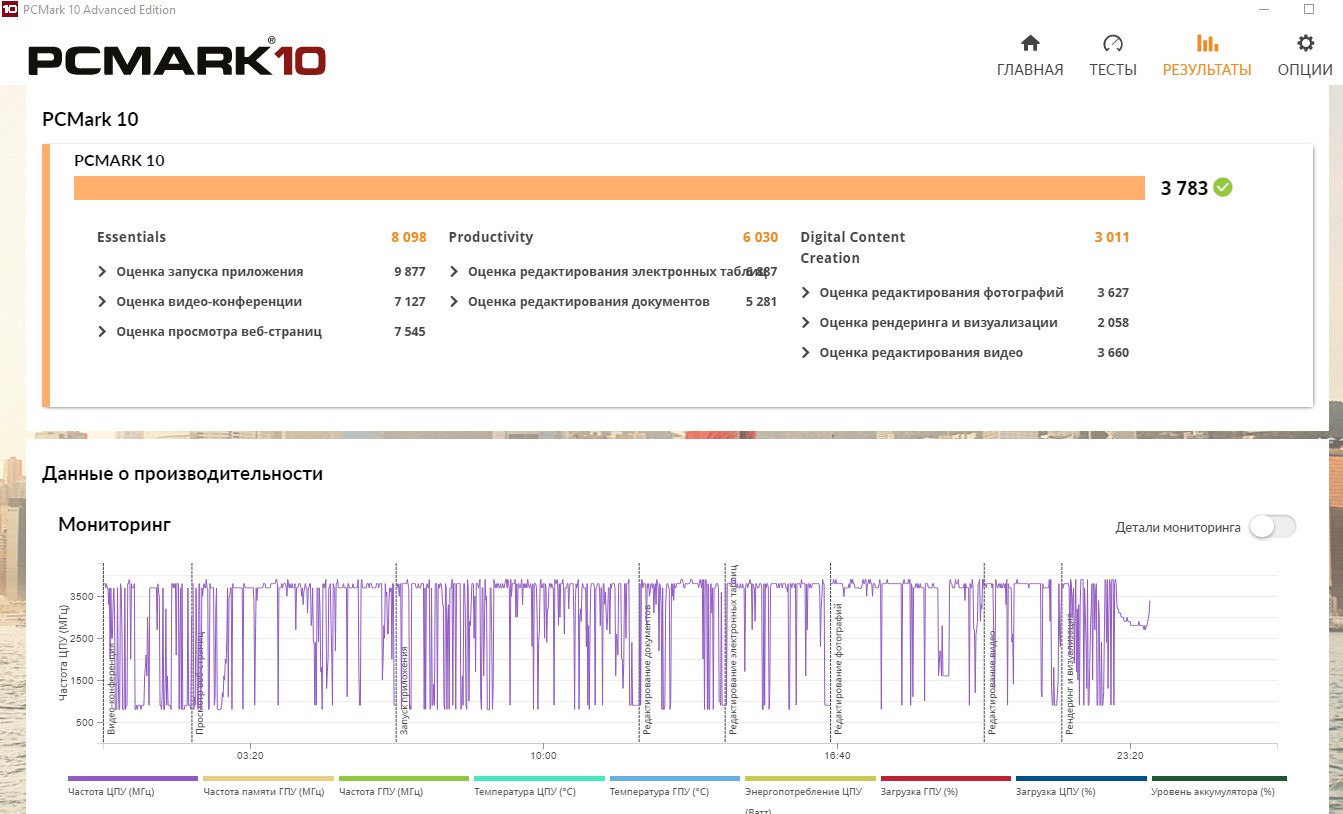Click the Results bar chart icon
1343x814 pixels.
pyautogui.click(x=1207, y=43)
